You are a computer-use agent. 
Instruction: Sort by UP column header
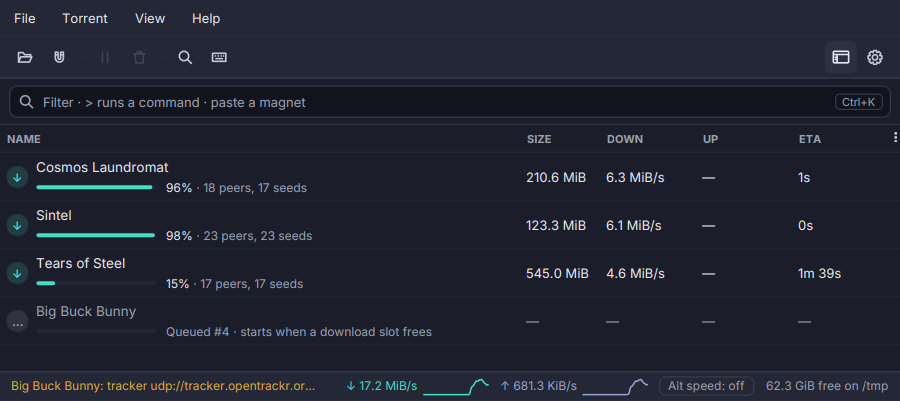tap(711, 139)
